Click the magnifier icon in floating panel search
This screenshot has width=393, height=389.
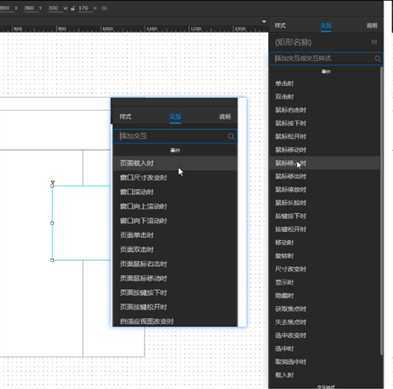(x=231, y=136)
